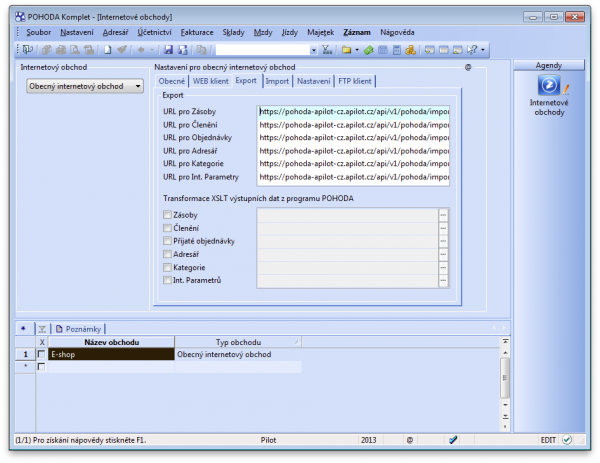Browse file for Zásoby XSLT transformation

click(x=443, y=215)
